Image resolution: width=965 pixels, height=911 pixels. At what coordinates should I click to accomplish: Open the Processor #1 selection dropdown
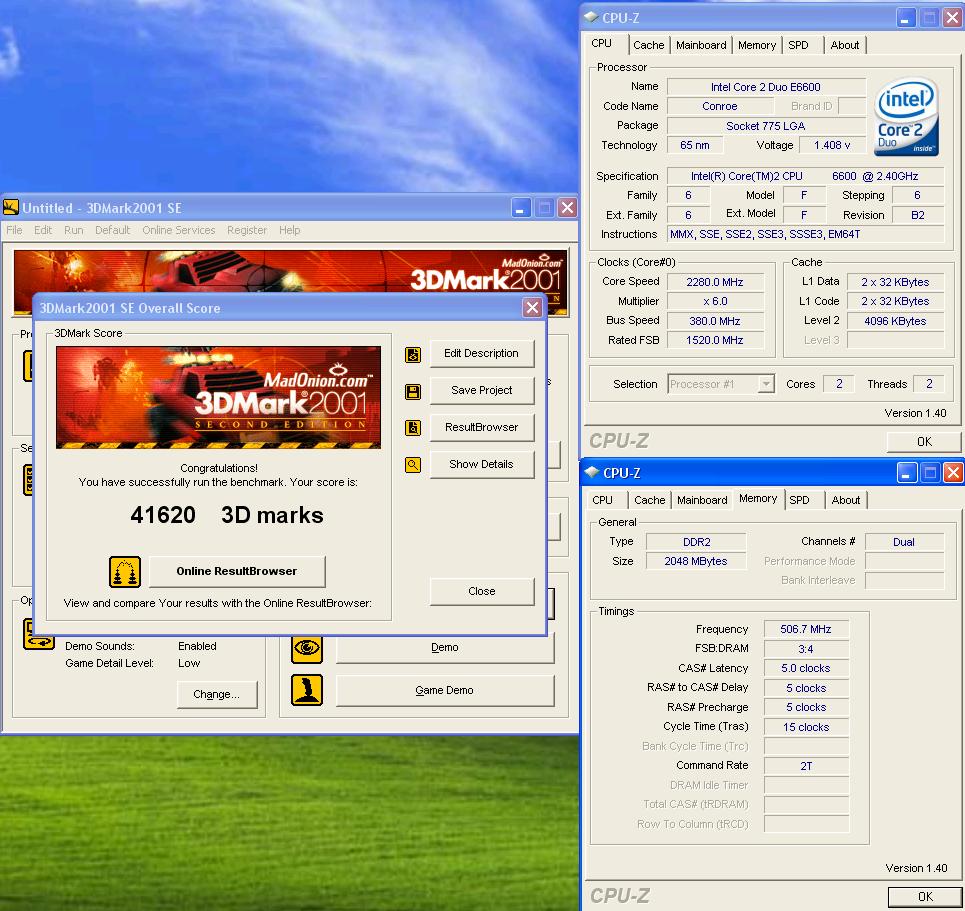(x=766, y=384)
